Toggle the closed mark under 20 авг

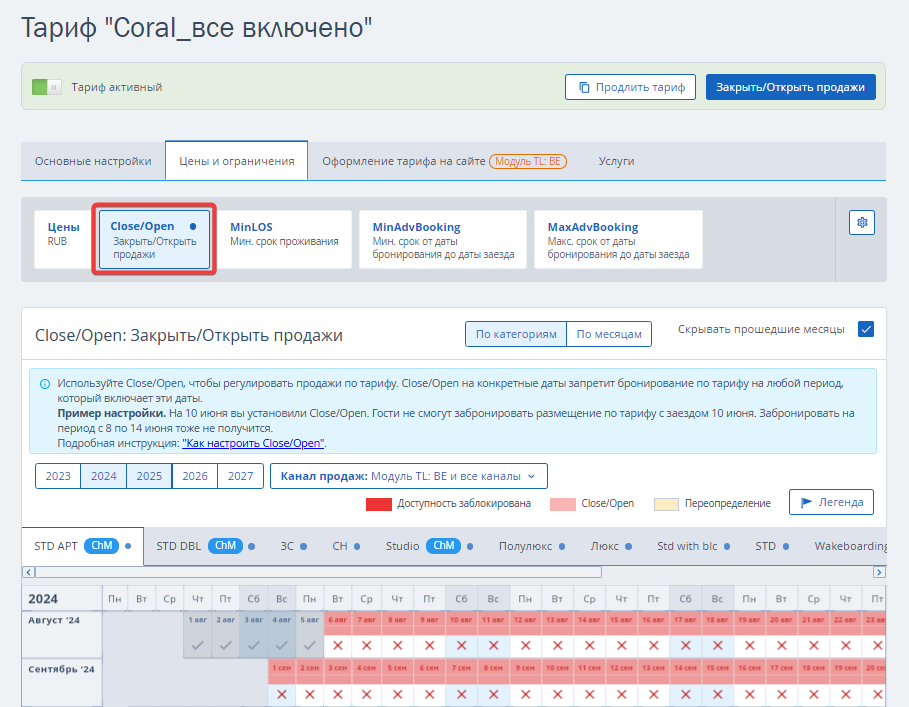[x=781, y=646]
